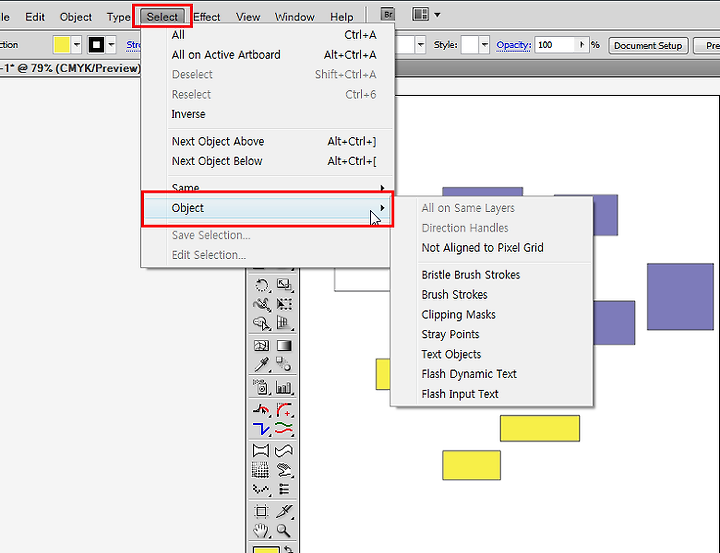The height and width of the screenshot is (553, 720).
Task: Select the Shape Builder tool
Action: [262, 323]
